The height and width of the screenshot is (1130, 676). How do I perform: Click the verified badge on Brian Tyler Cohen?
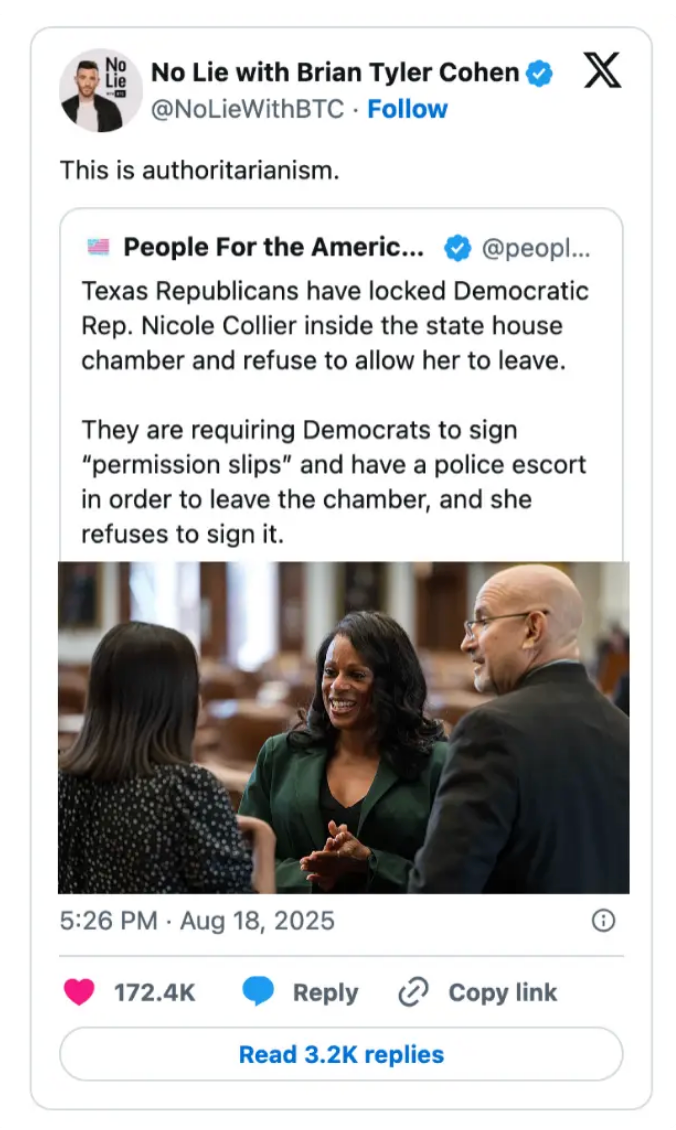point(539,71)
